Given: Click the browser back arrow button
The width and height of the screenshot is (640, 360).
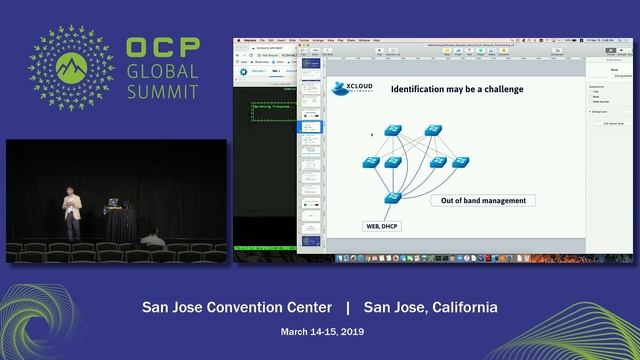Looking at the screenshot, I should tap(238, 56).
